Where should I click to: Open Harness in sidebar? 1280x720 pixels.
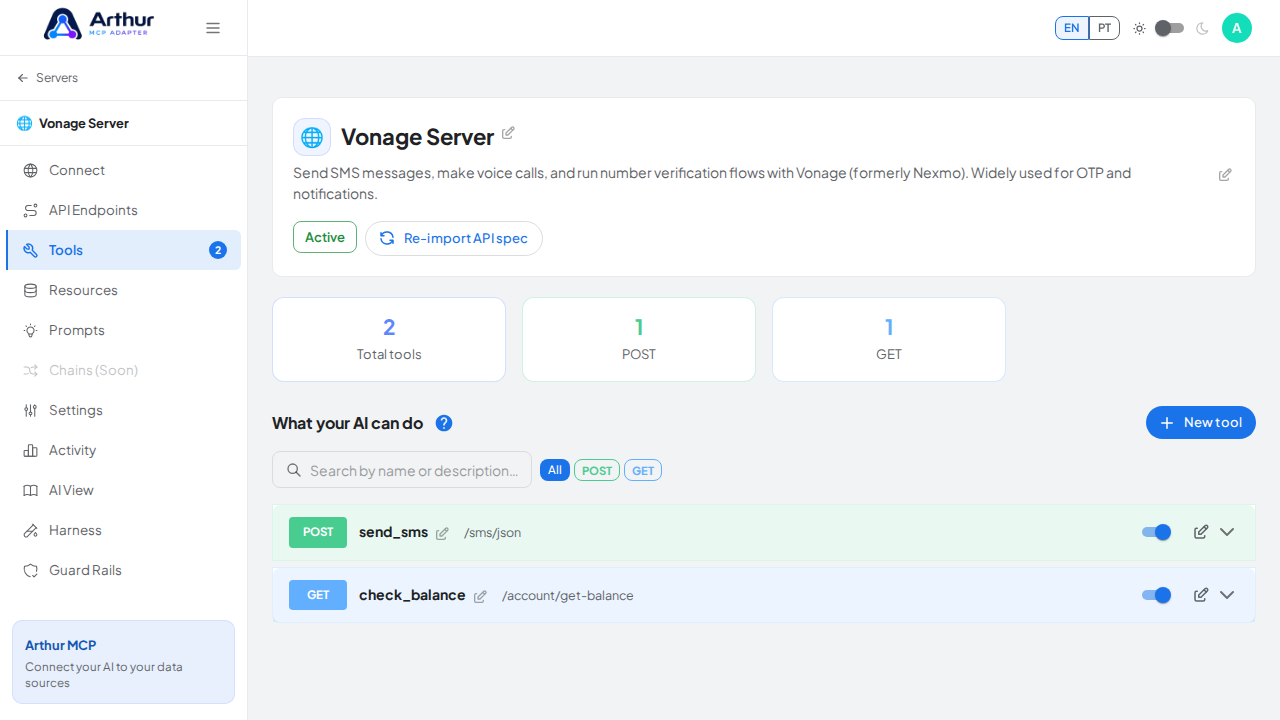point(123,530)
